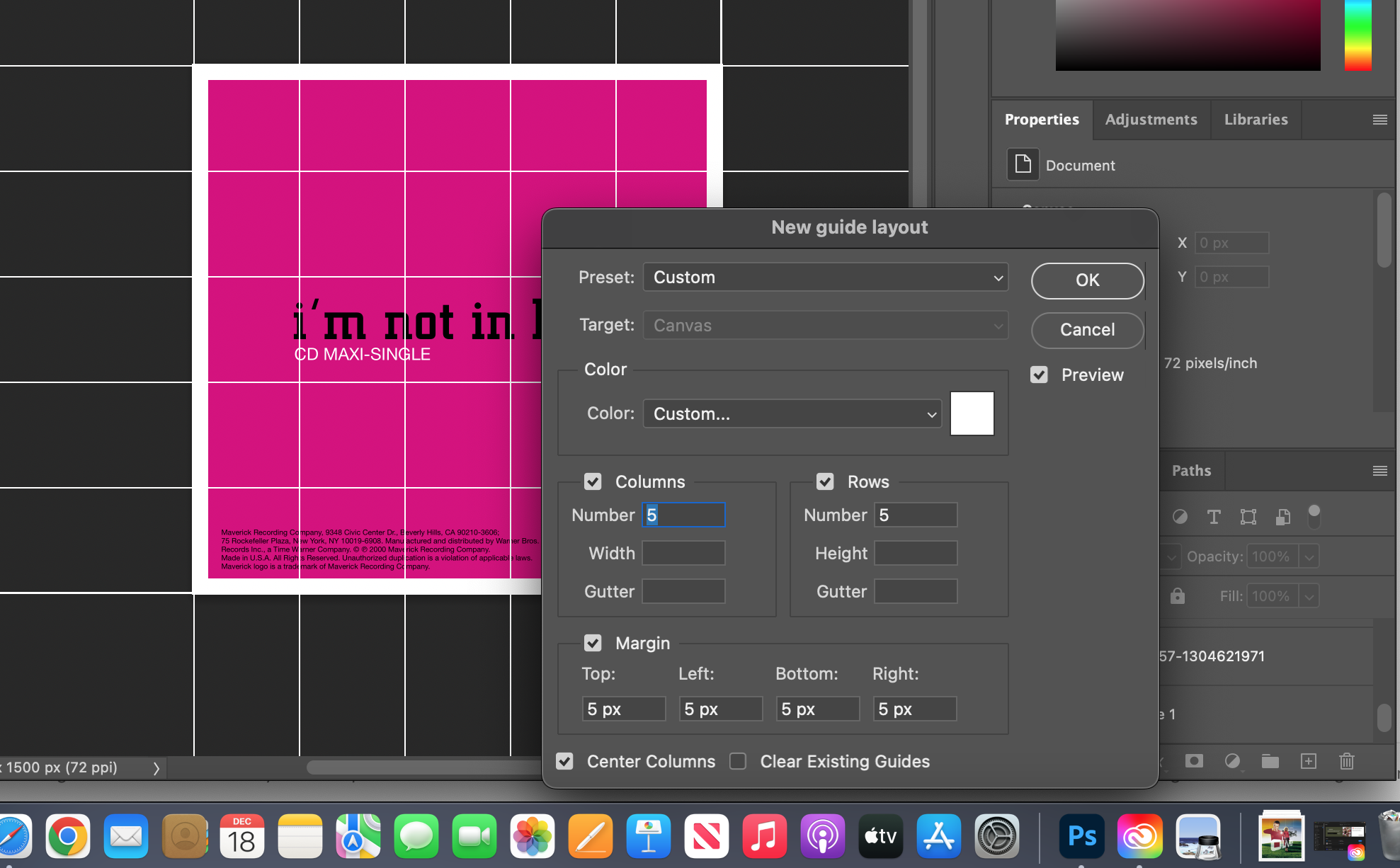
Task: Open Podcasts app in Dock
Action: (x=823, y=836)
